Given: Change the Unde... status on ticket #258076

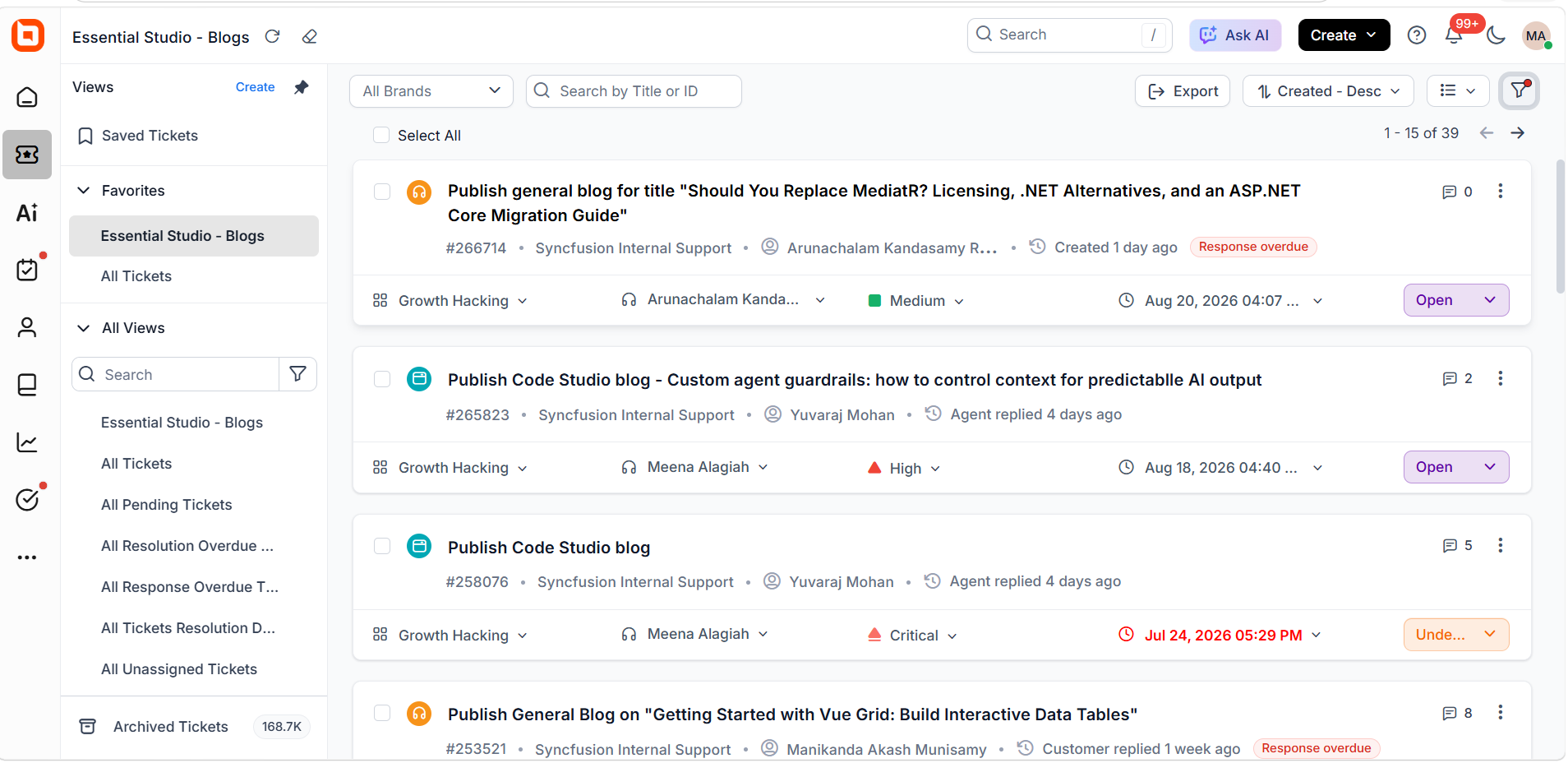Looking at the screenshot, I should coord(1456,635).
